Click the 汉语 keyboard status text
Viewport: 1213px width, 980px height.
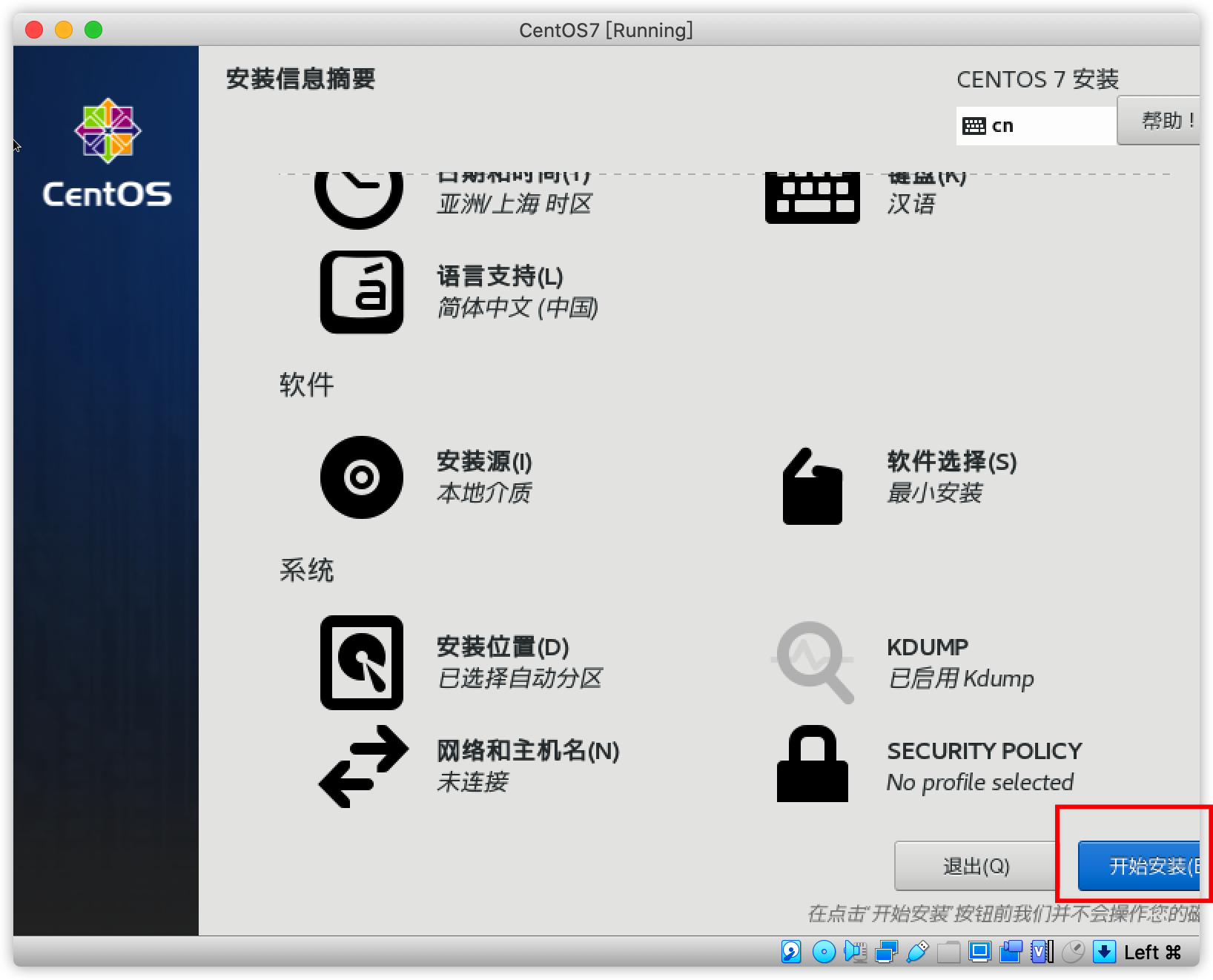point(911,204)
